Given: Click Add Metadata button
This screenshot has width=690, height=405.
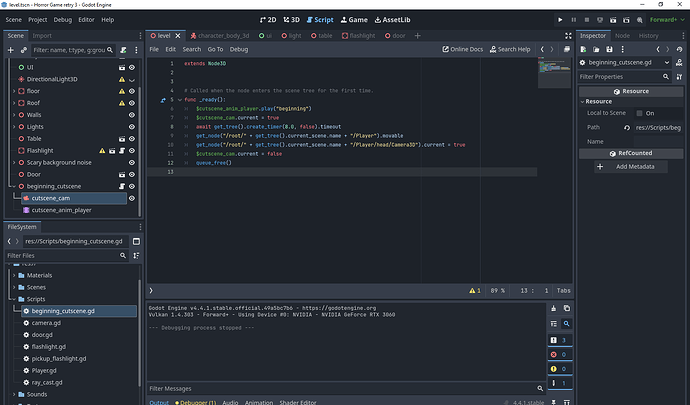Looking at the screenshot, I should pyautogui.click(x=631, y=167).
